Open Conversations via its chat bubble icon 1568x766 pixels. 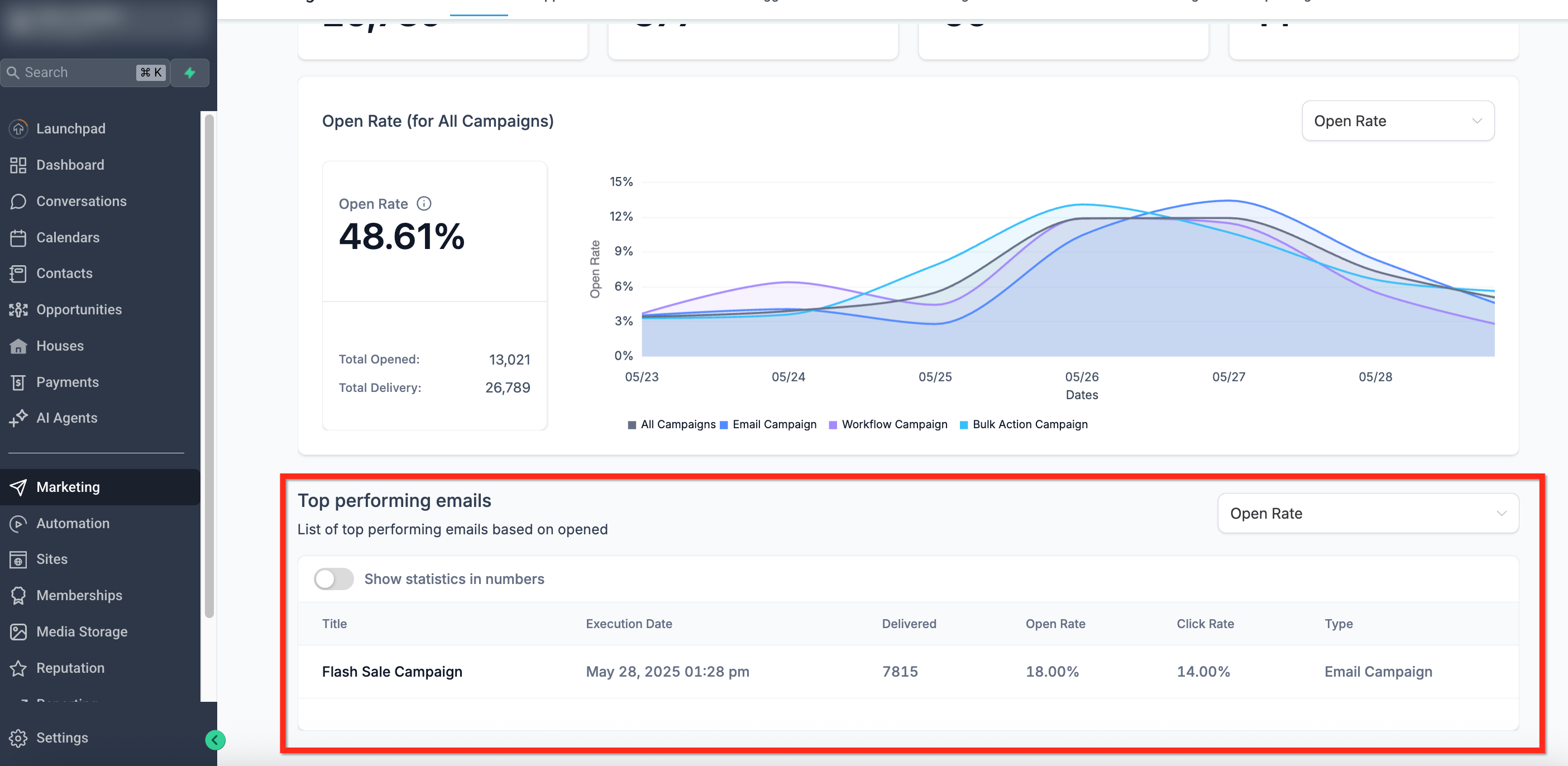pyautogui.click(x=18, y=202)
